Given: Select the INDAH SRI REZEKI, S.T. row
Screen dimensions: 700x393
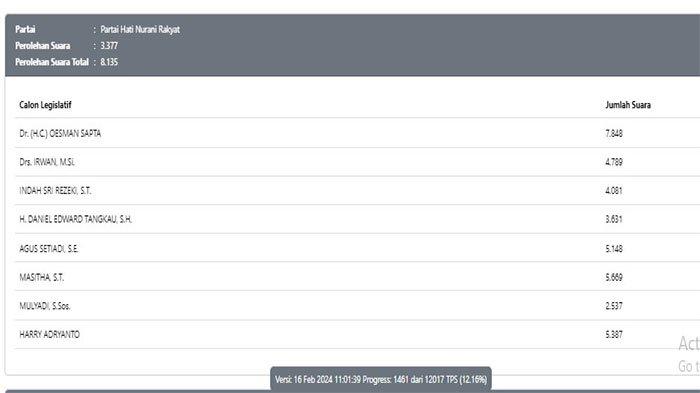Looking at the screenshot, I should click(357, 190).
